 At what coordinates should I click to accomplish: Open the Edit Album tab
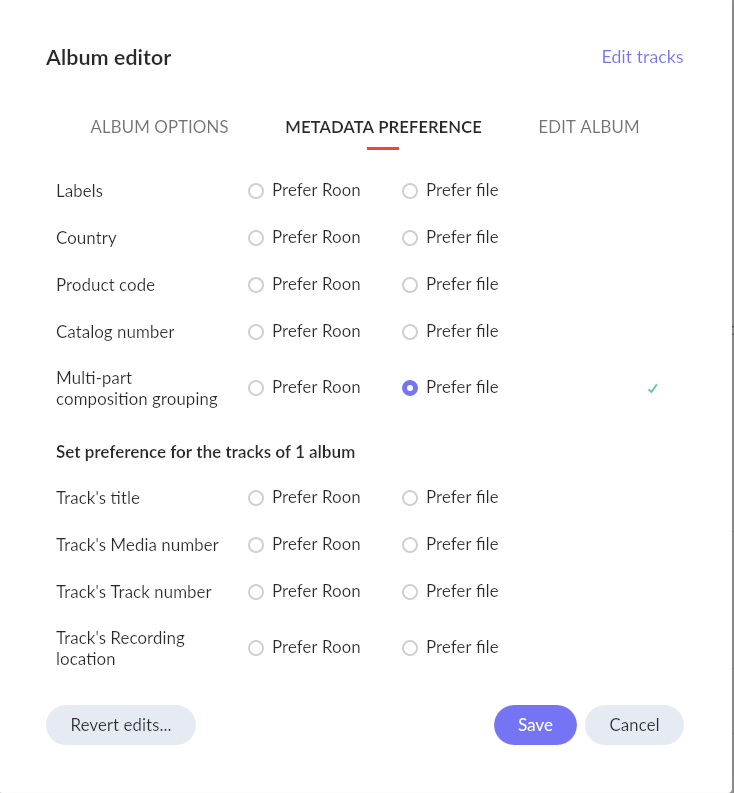click(x=589, y=127)
